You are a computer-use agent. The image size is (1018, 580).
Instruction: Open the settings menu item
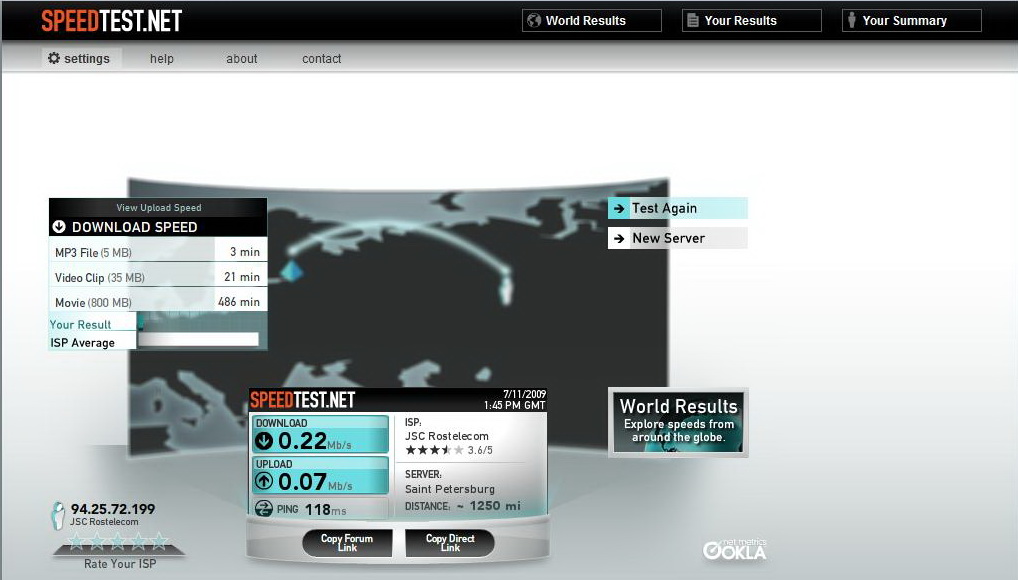click(82, 58)
